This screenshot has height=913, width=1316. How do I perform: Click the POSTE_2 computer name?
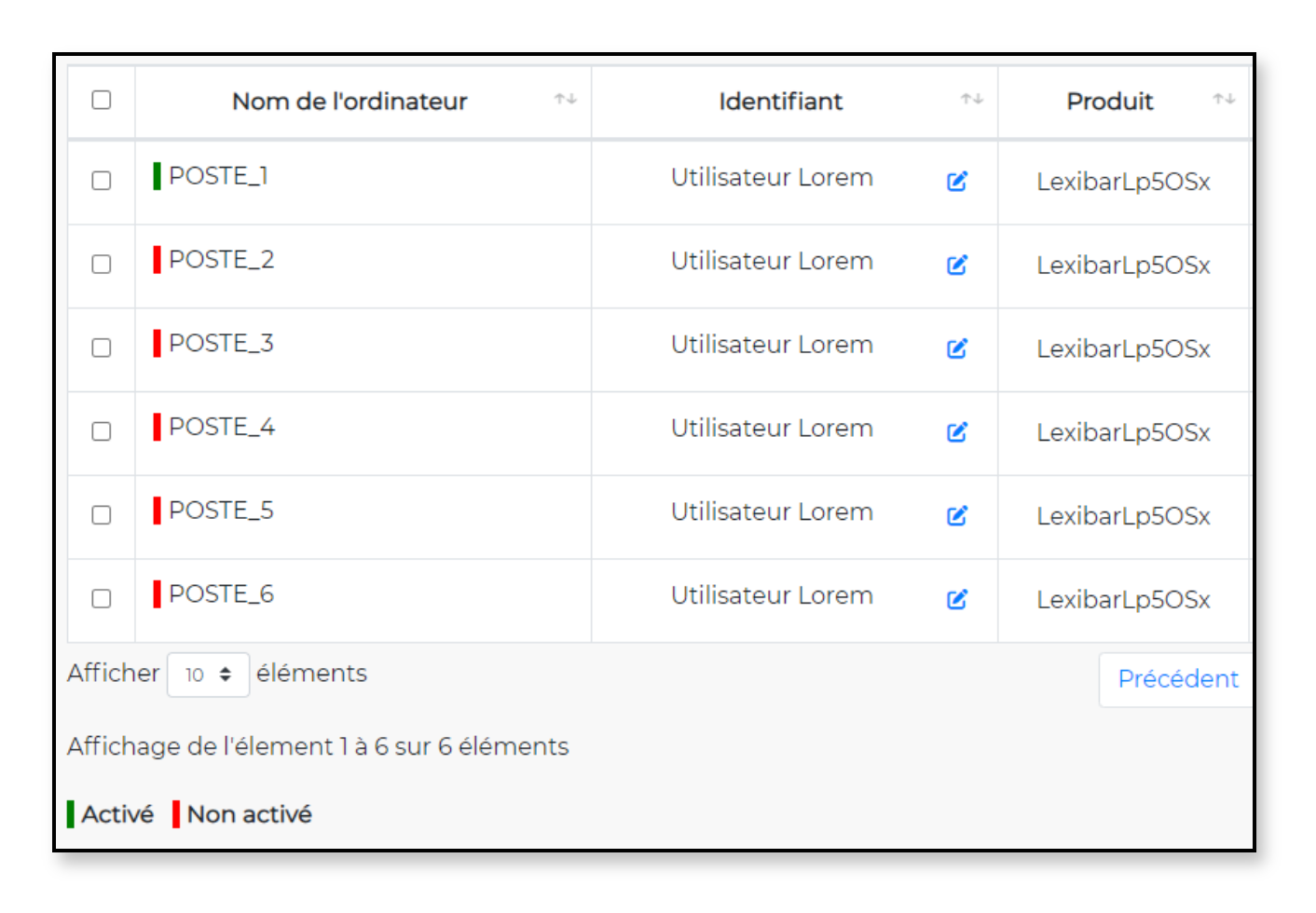coord(222,260)
